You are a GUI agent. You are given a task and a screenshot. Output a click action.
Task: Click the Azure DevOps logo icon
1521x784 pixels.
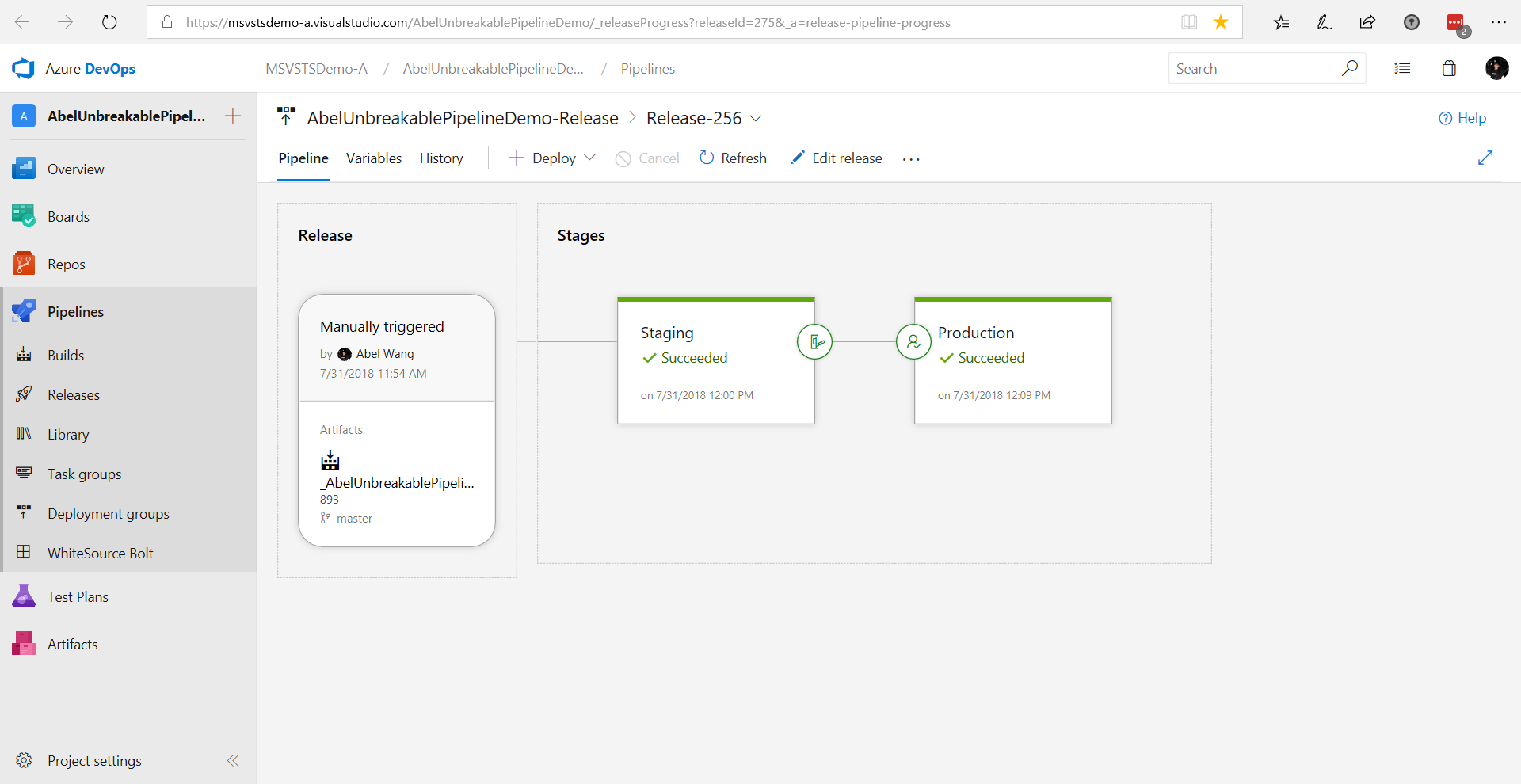click(x=24, y=69)
